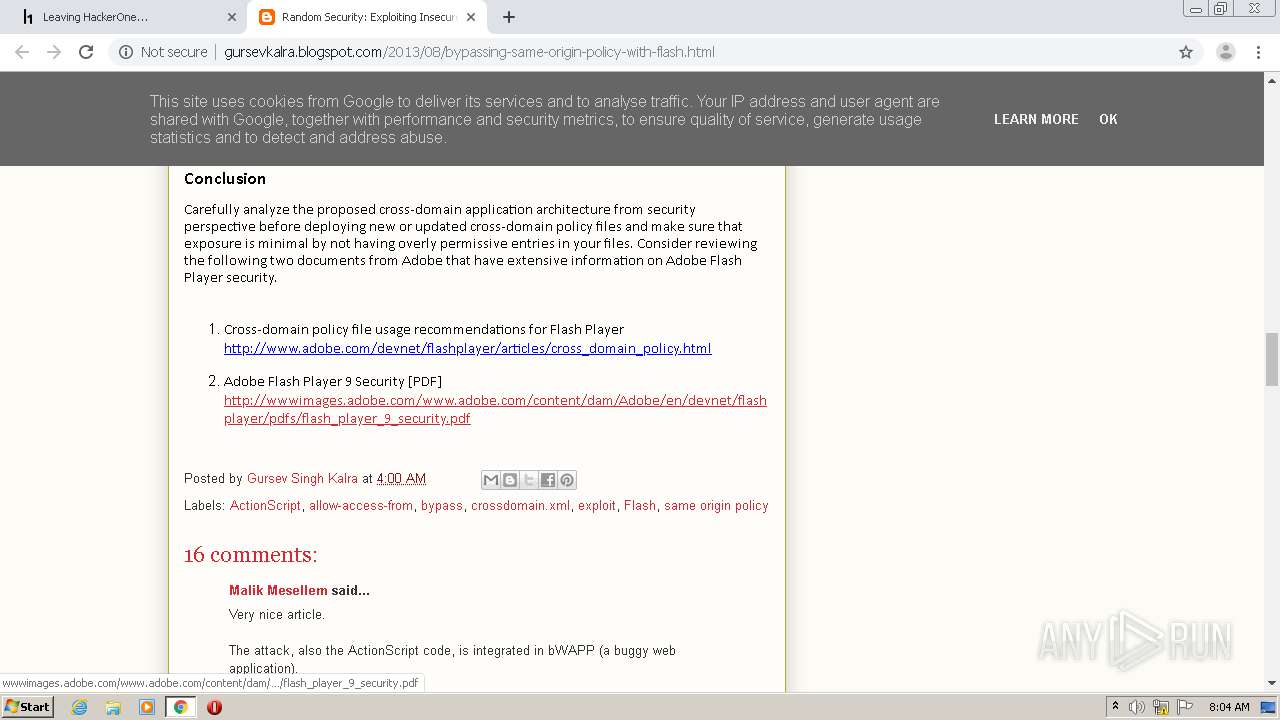Viewport: 1280px width, 720px height.
Task: Open the Flash label
Action: [x=640, y=505]
